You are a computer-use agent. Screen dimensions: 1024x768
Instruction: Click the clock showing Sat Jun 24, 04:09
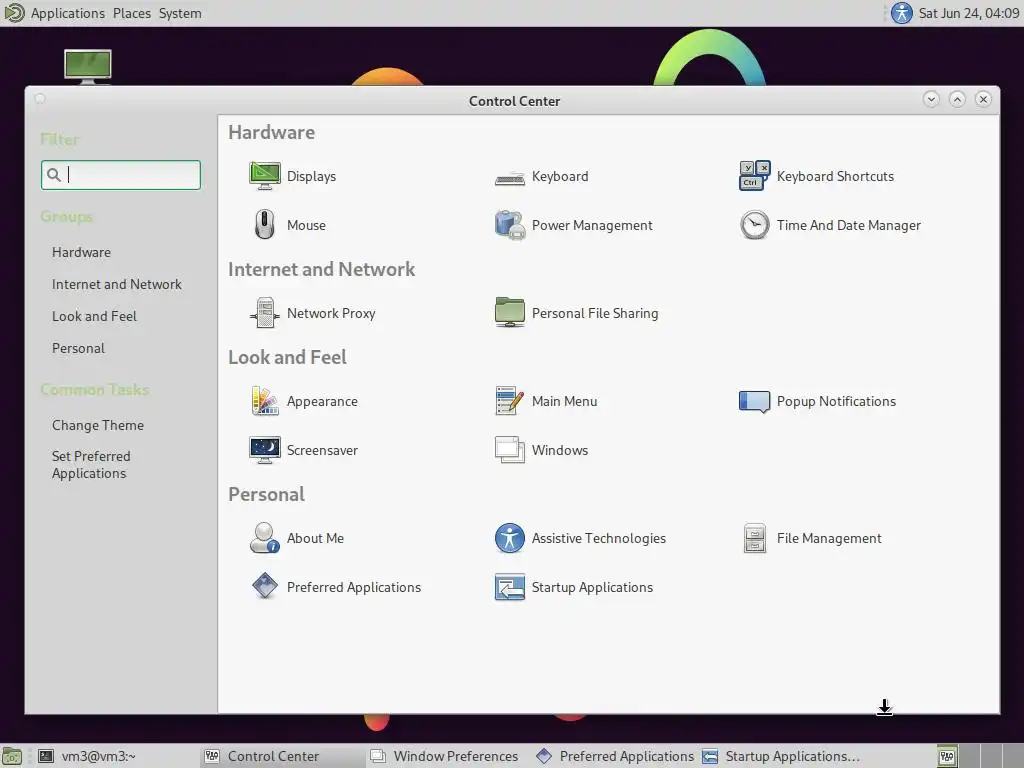968,13
